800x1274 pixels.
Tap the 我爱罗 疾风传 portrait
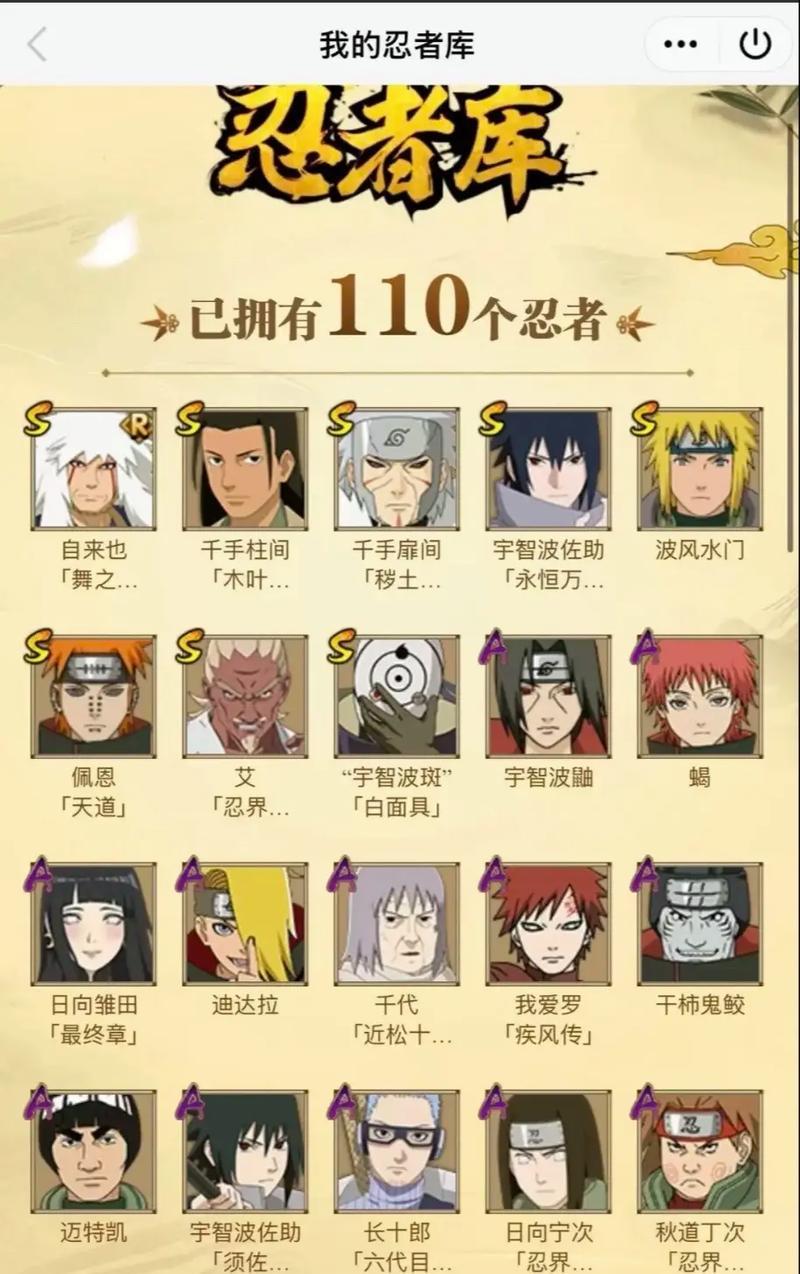(548, 923)
